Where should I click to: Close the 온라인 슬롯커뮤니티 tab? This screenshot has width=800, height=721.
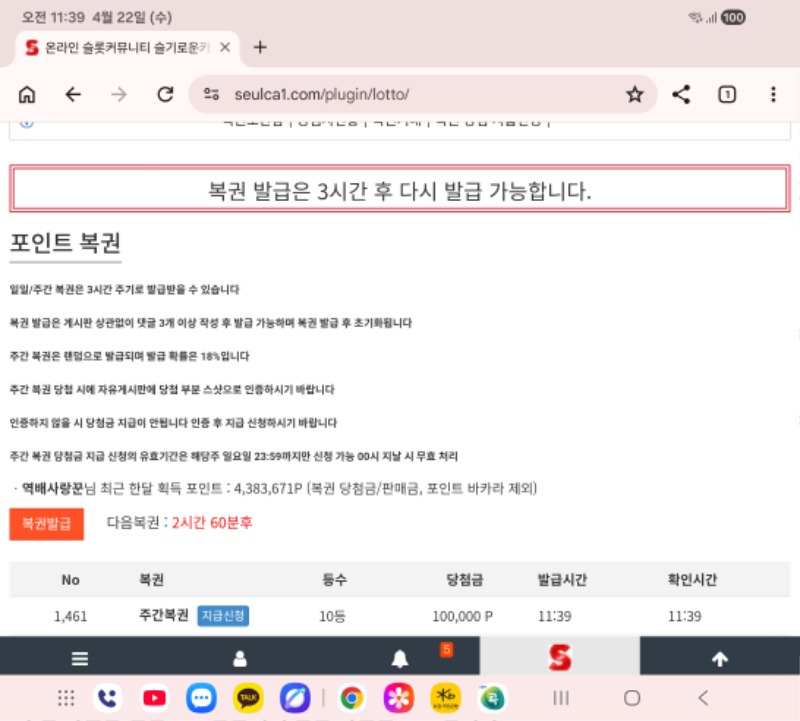click(225, 47)
